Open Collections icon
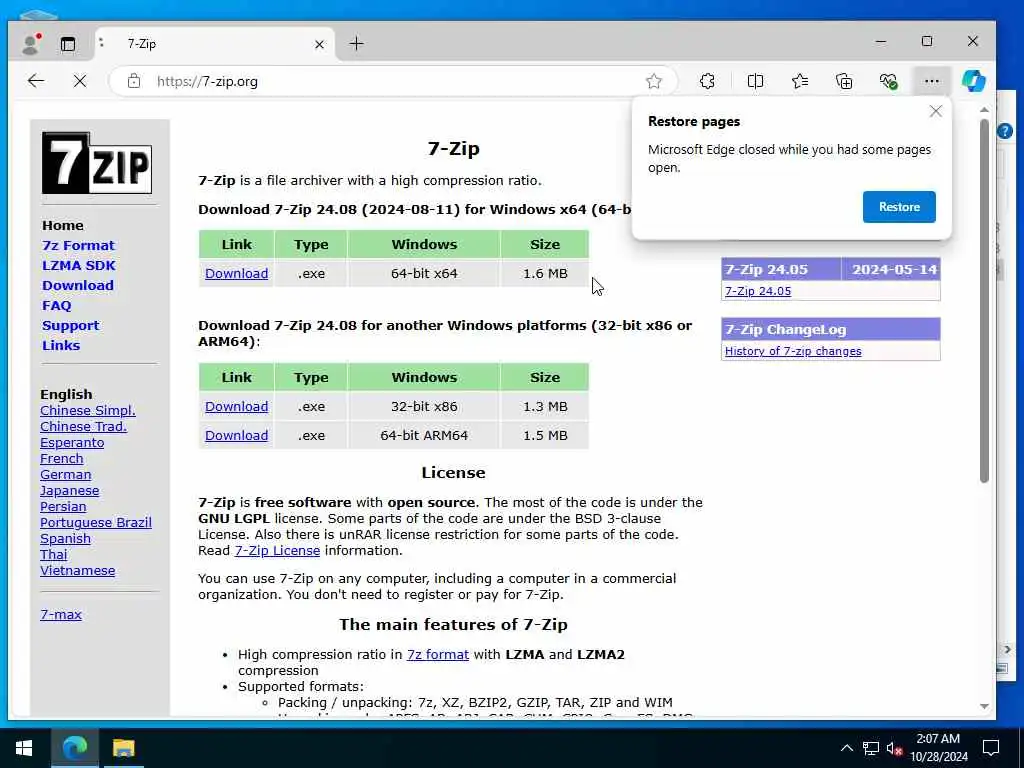Viewport: 1024px width, 768px height. (844, 81)
